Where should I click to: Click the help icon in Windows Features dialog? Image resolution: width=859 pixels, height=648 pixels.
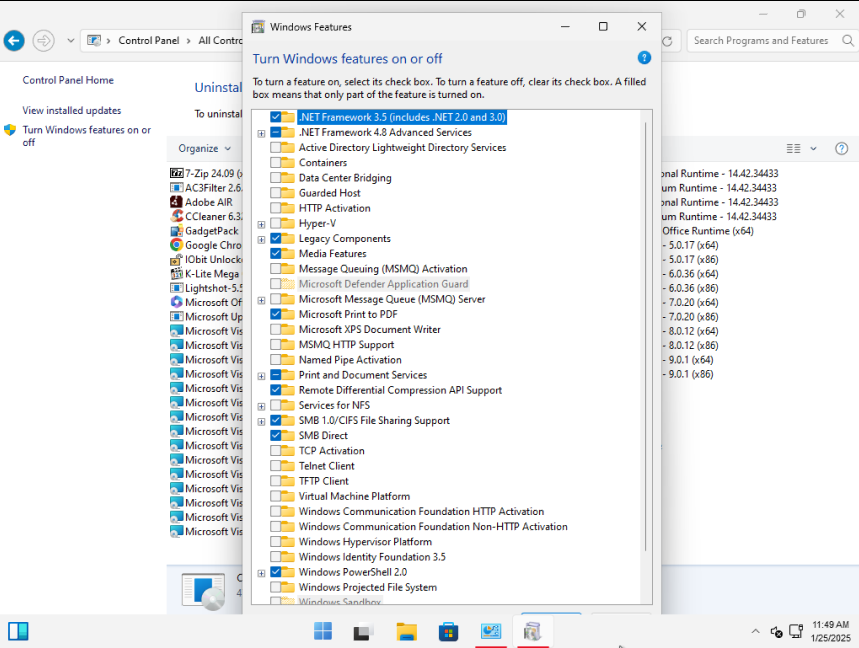click(644, 58)
